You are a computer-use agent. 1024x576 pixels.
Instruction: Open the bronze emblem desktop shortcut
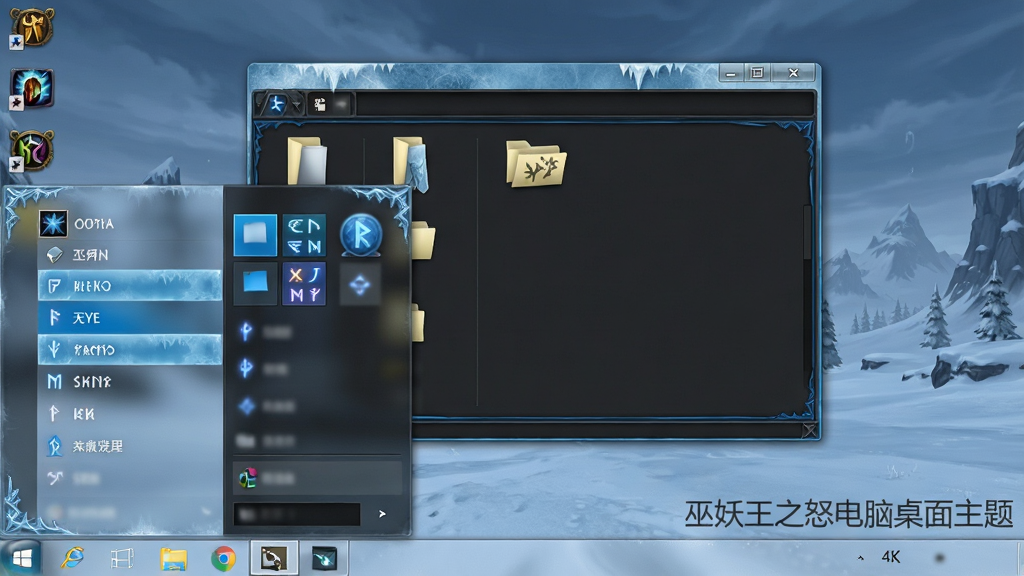pyautogui.click(x=31, y=27)
